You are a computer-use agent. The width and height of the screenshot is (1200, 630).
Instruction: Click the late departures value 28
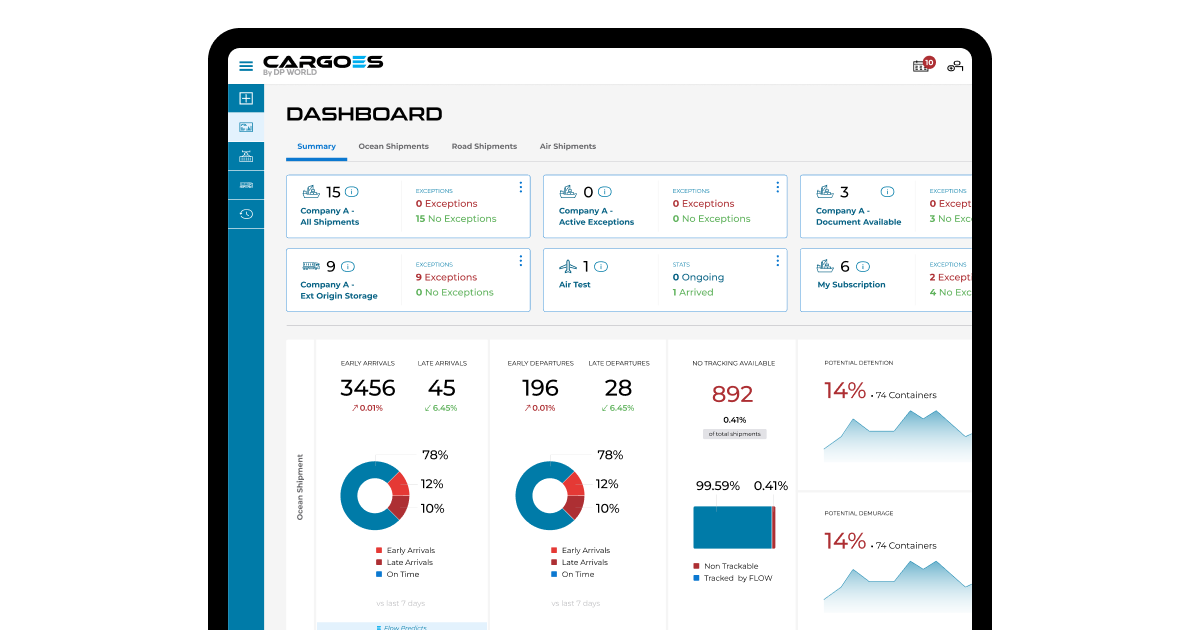click(x=618, y=388)
